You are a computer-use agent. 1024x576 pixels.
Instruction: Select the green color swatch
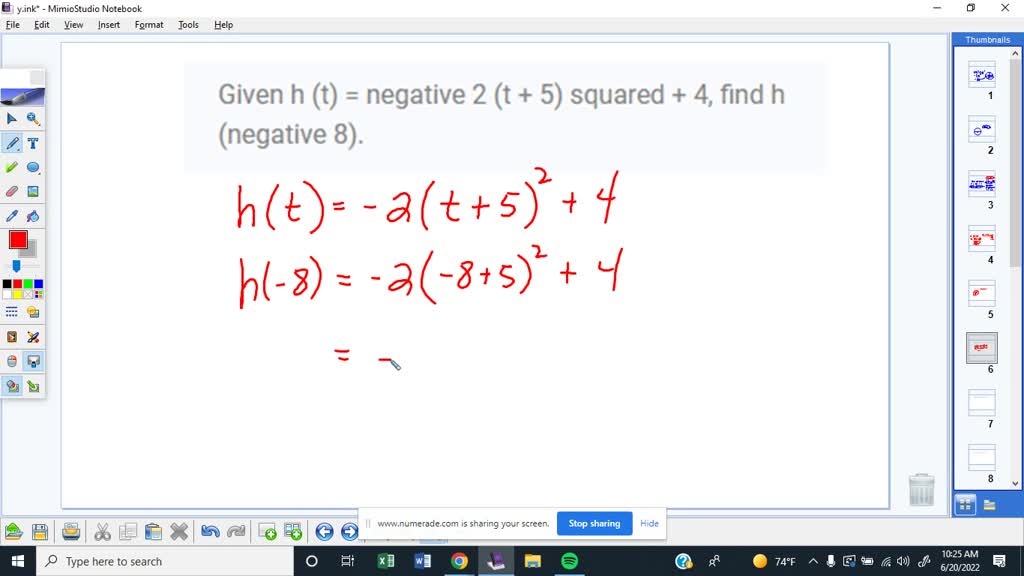[x=27, y=284]
